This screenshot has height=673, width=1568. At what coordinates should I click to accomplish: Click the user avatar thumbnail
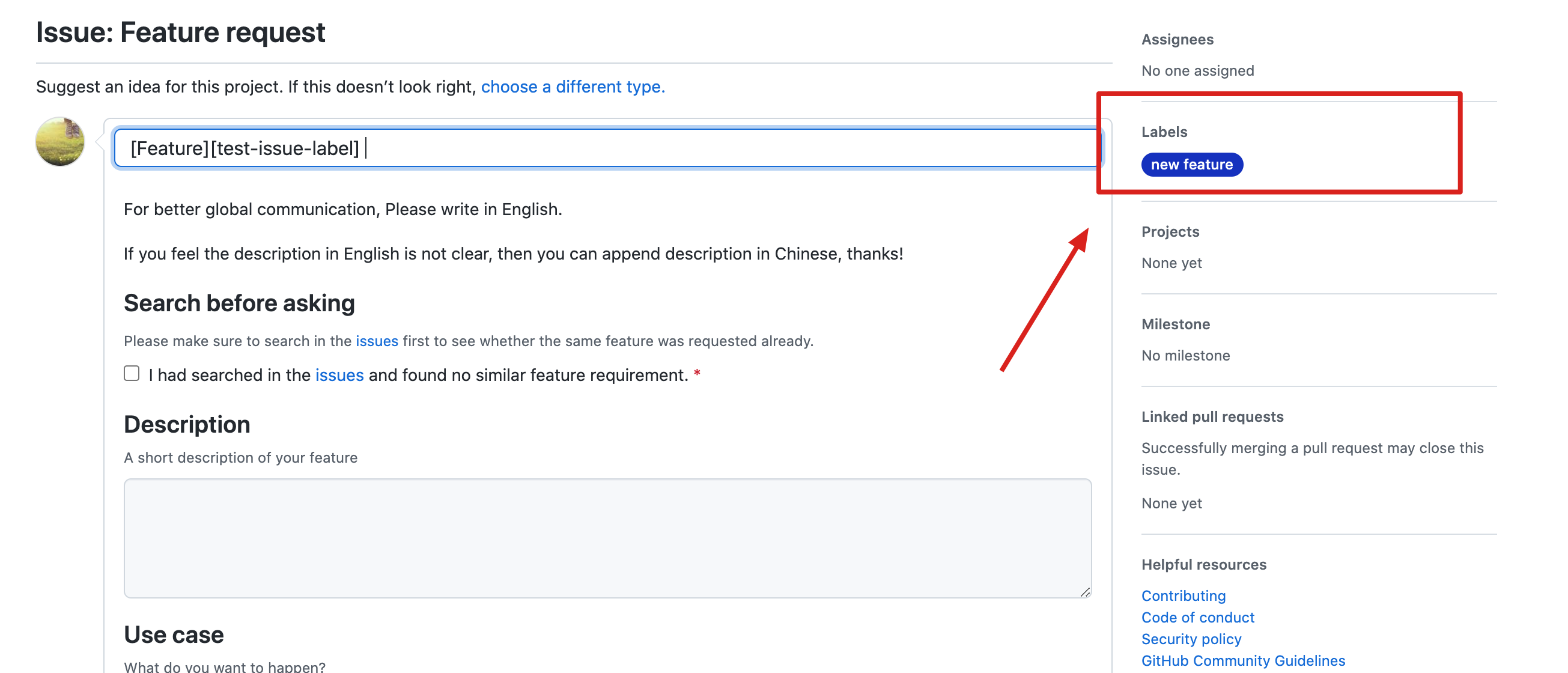point(59,141)
